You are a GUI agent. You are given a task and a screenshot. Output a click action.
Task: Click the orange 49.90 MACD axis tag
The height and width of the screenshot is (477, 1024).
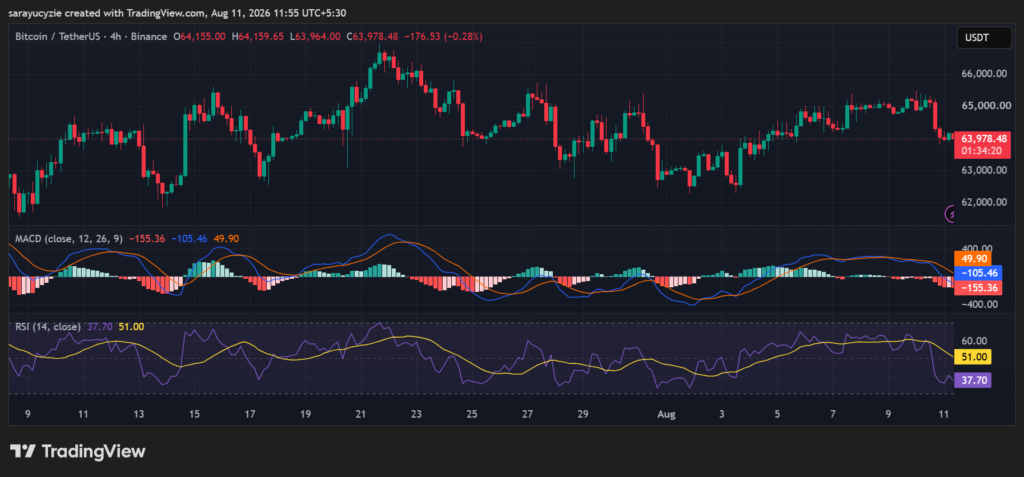tap(972, 260)
